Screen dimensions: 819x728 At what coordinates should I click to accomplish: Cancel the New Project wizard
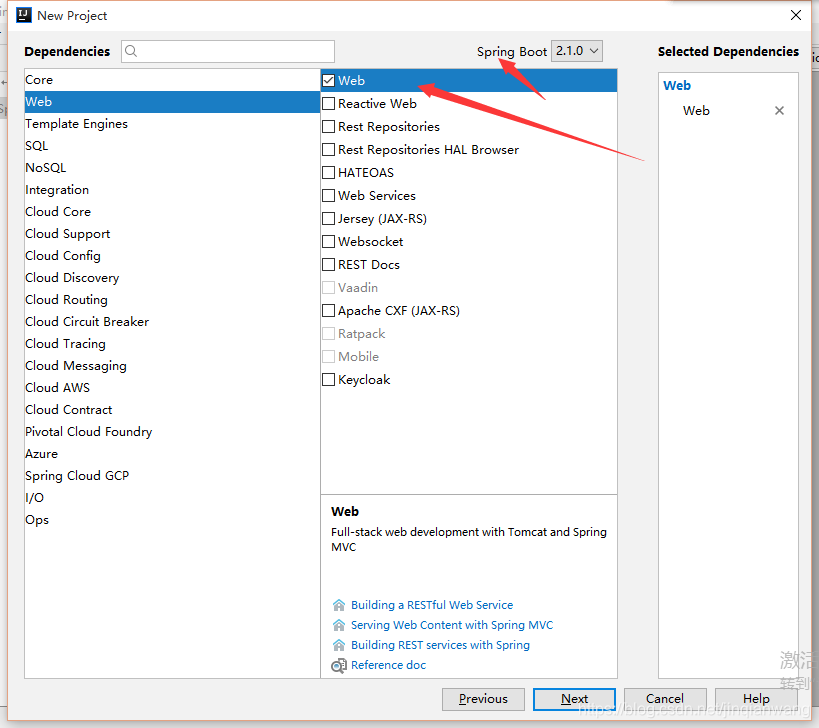[x=665, y=699]
